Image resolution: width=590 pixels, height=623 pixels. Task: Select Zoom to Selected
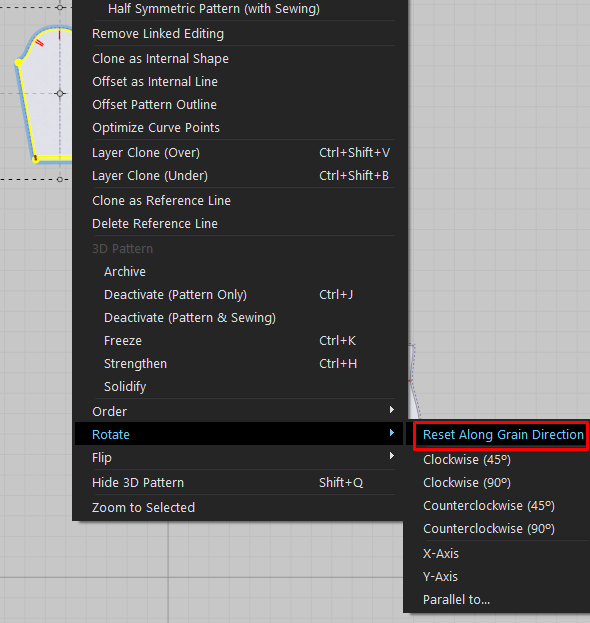(239, 508)
